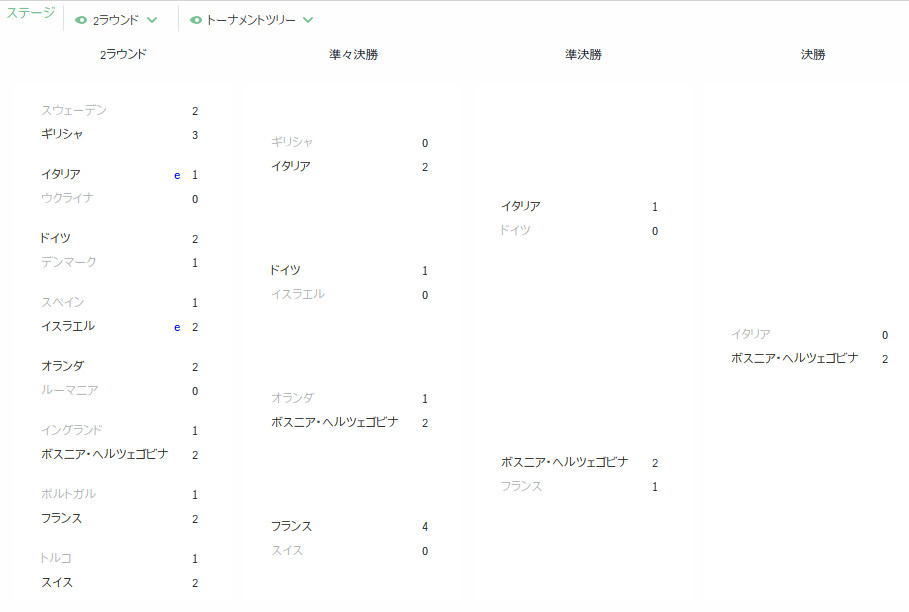Click ボスニア・ヘルツェゴビナ in the 2ラウンド bracket
The image size is (909, 612).
coord(104,454)
